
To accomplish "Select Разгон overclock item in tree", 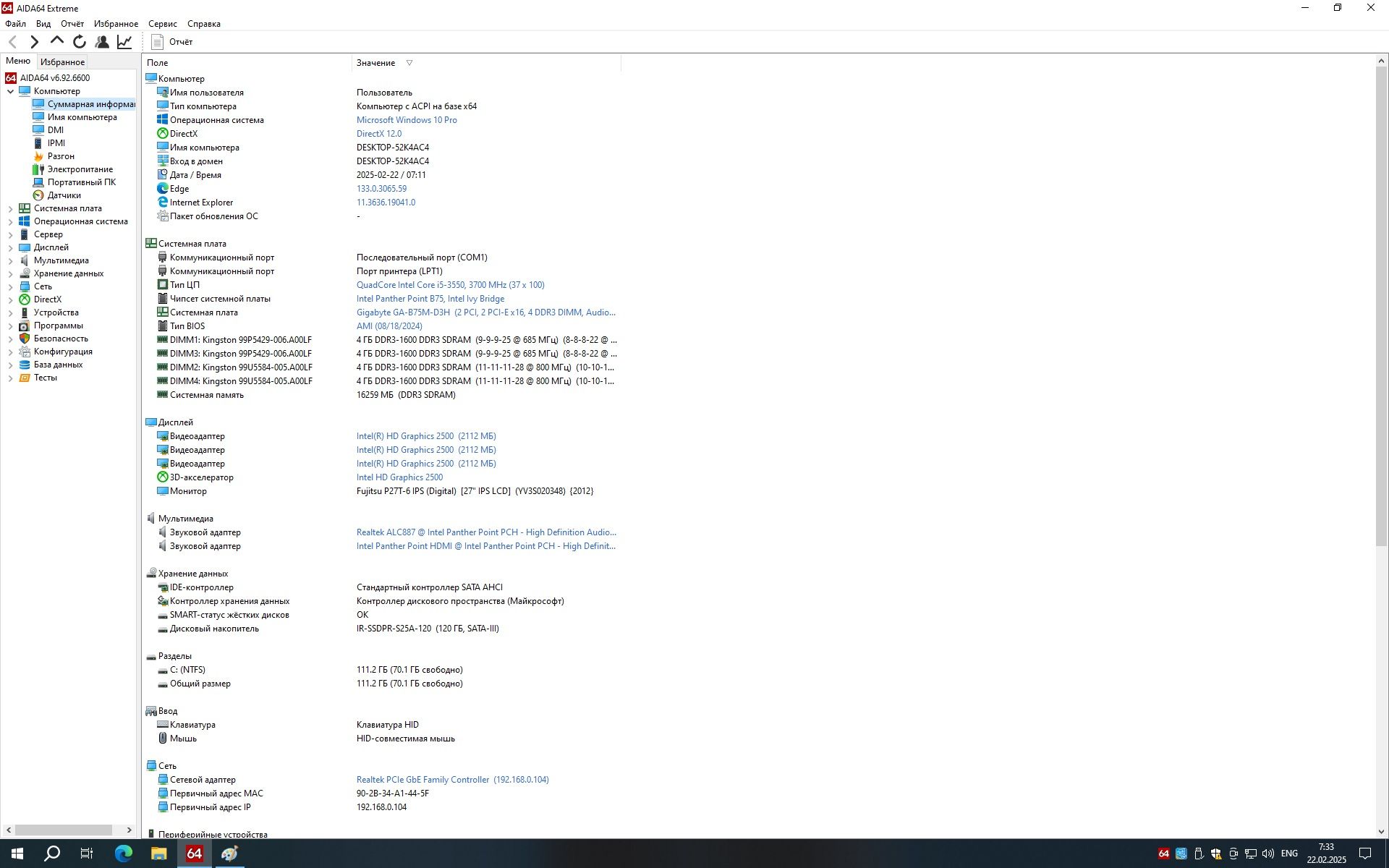I will point(61,156).
